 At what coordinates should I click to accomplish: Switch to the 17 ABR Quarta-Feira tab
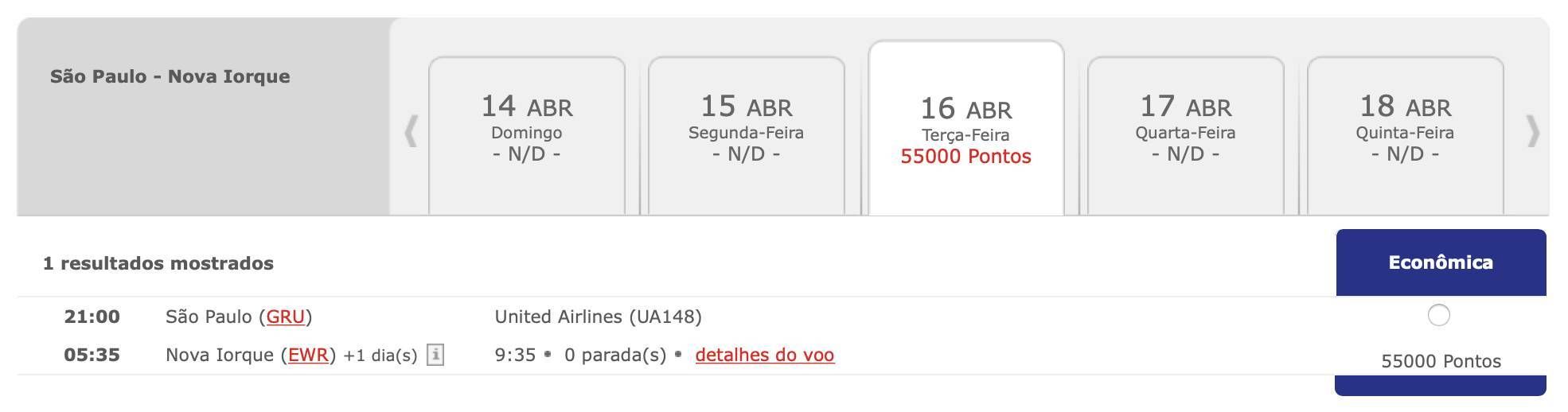(x=1186, y=135)
